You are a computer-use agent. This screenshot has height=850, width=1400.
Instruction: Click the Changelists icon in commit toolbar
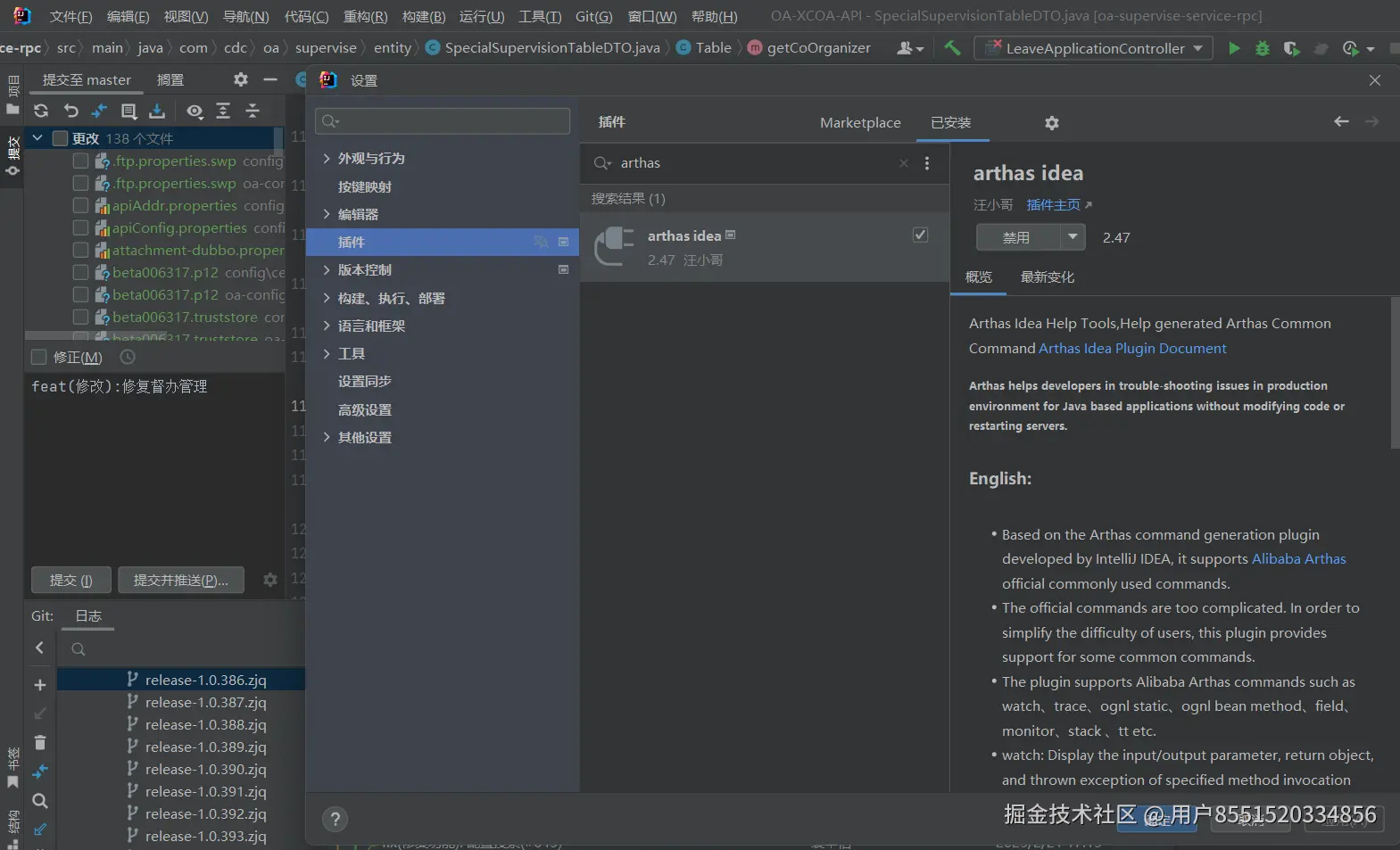point(128,111)
